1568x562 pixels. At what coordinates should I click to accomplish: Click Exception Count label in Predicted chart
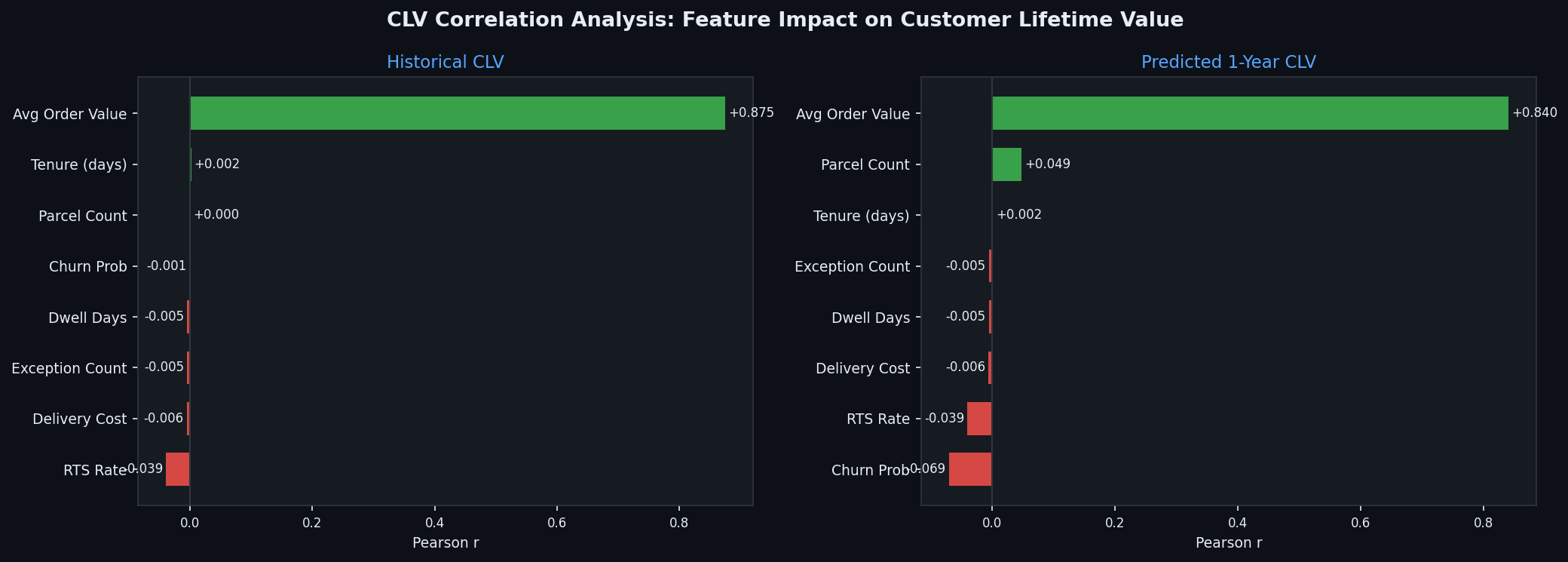coord(853,266)
